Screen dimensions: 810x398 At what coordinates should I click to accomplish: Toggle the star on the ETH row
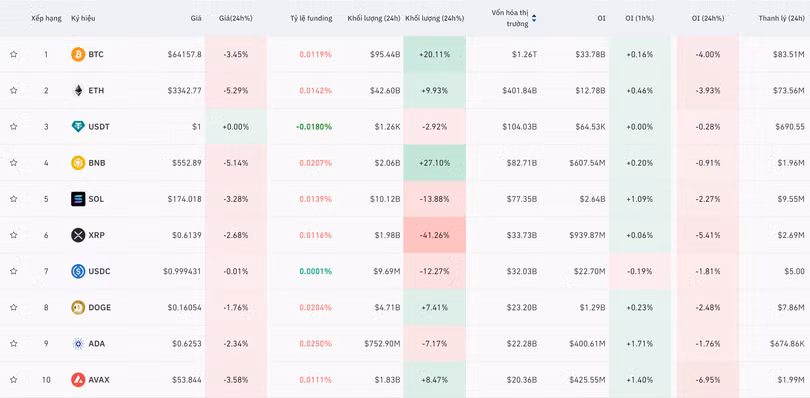click(x=13, y=90)
